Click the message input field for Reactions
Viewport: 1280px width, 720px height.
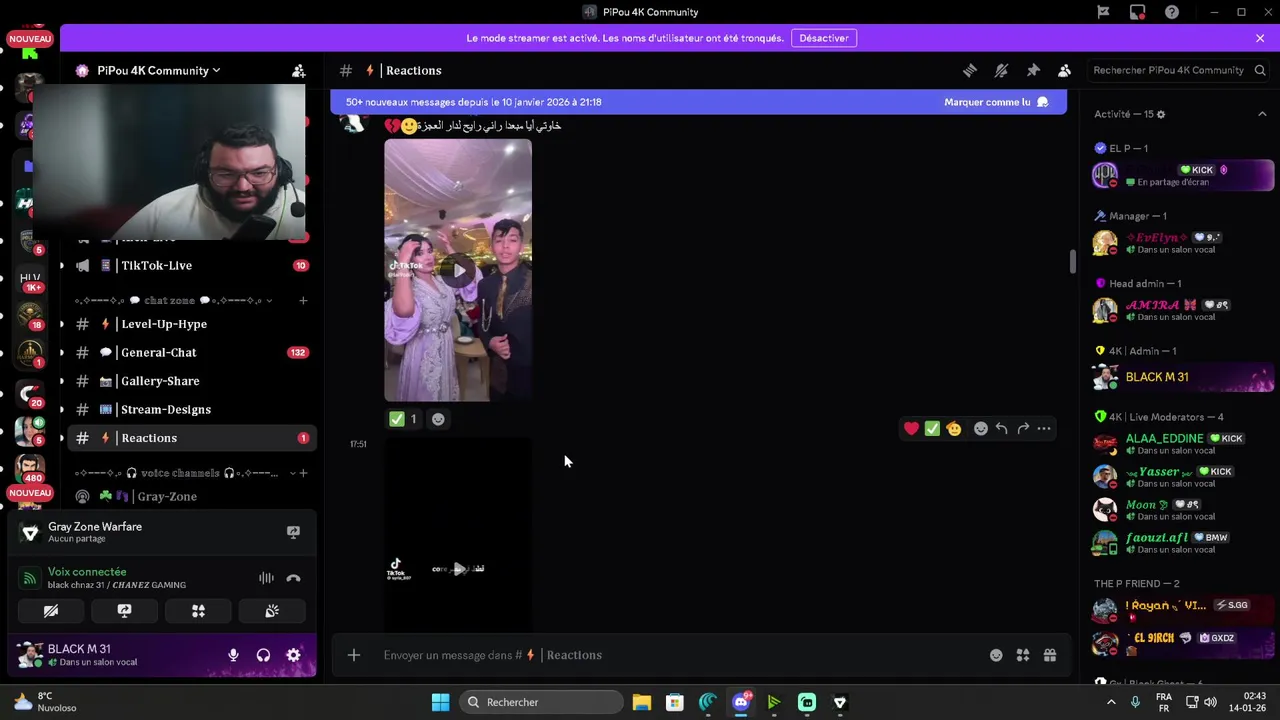(x=676, y=655)
